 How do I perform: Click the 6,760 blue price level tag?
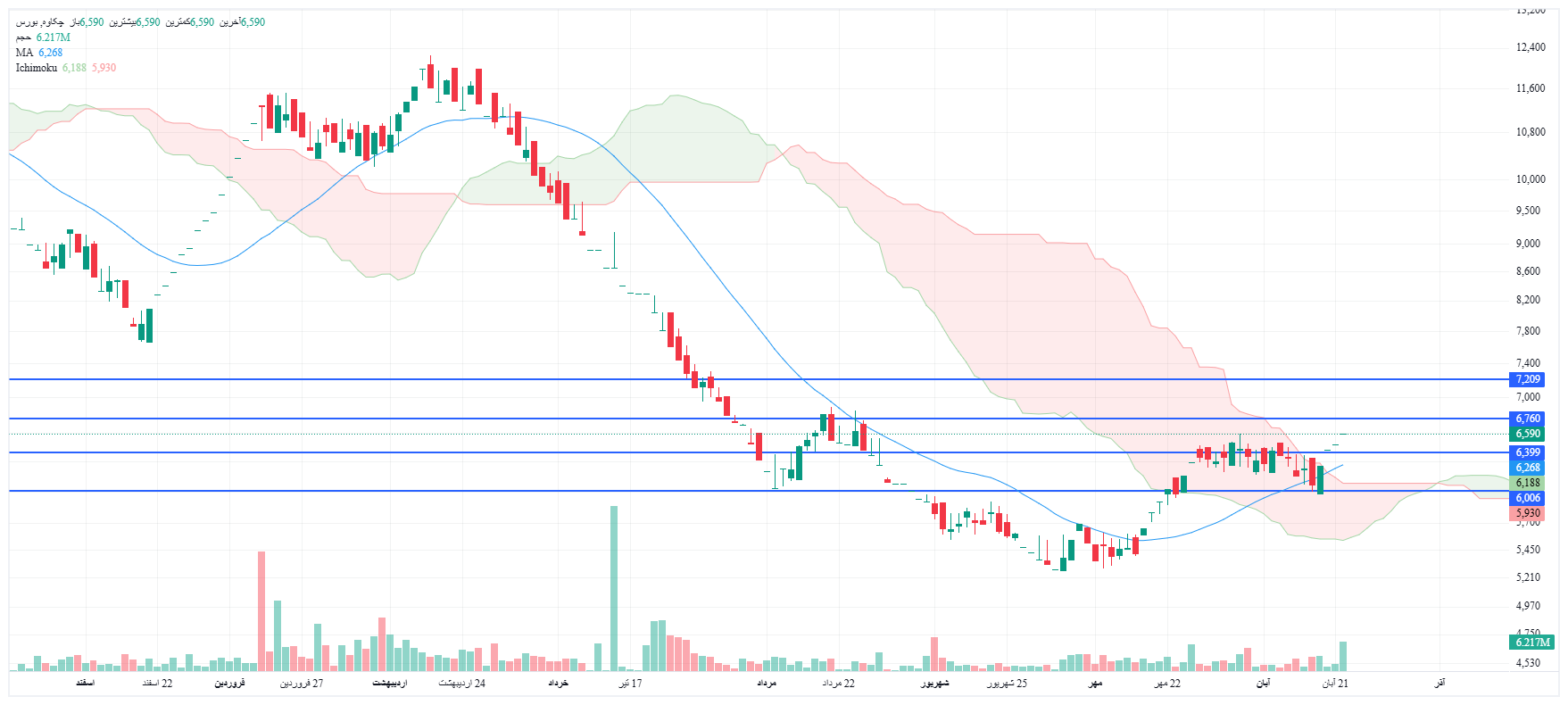pyautogui.click(x=1528, y=419)
